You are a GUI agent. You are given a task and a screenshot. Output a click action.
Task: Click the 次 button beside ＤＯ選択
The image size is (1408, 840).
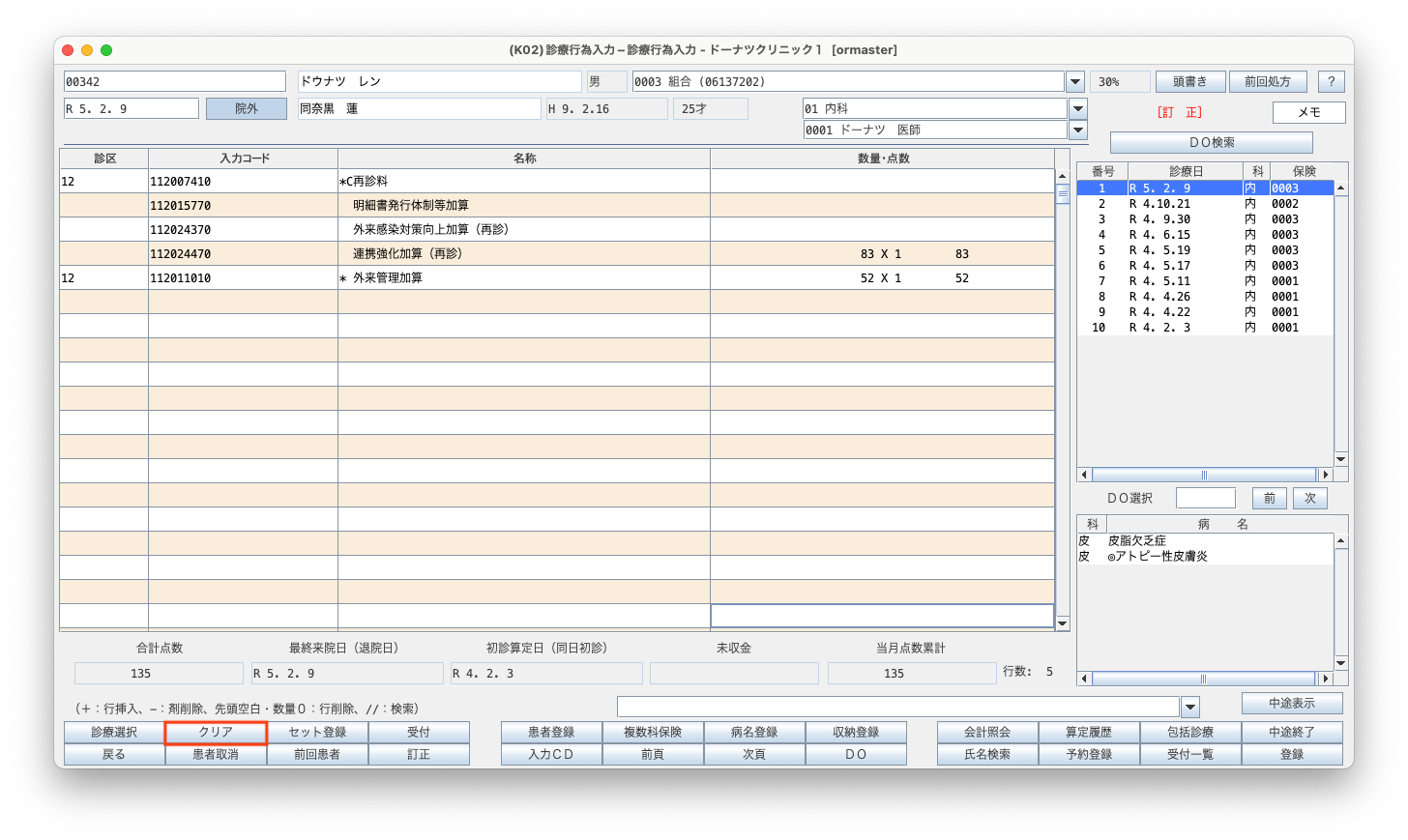click(x=1310, y=499)
